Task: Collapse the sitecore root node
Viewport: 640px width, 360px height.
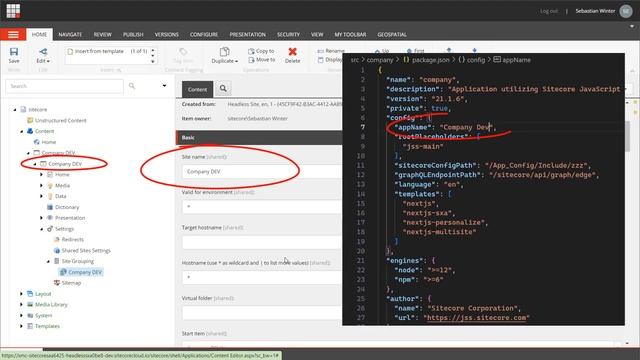Action: [x=15, y=110]
